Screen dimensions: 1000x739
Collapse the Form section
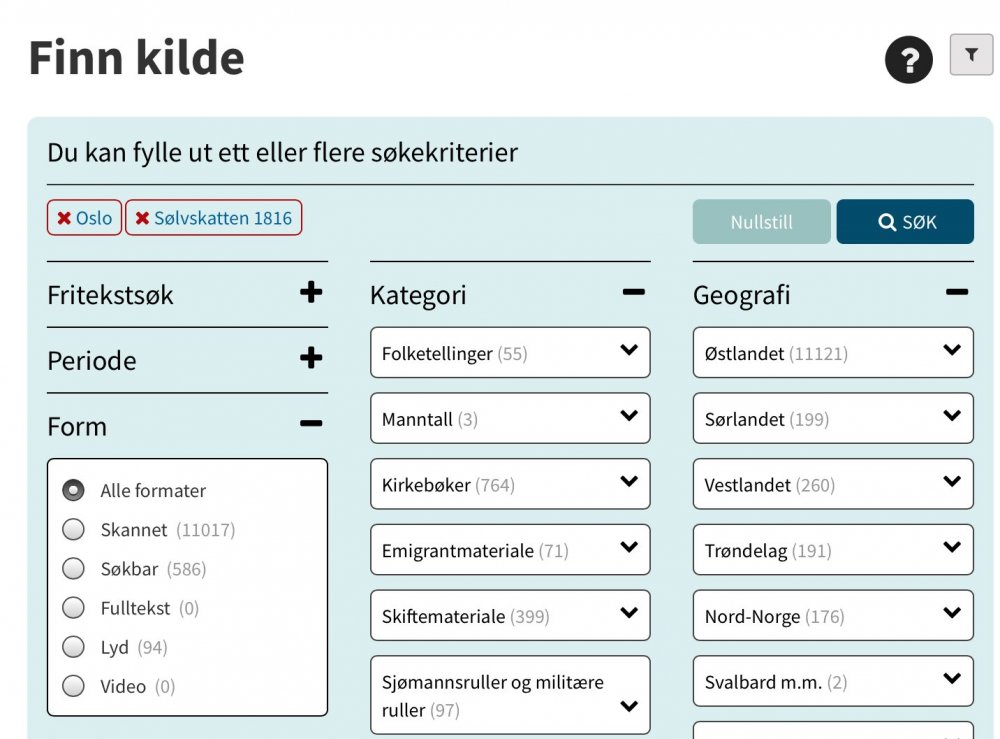point(311,425)
